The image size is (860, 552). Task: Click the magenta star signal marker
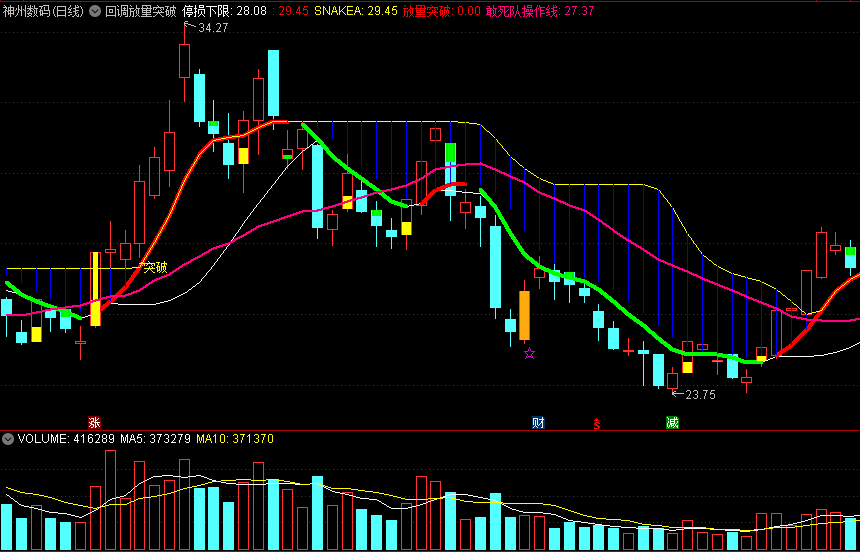point(529,353)
